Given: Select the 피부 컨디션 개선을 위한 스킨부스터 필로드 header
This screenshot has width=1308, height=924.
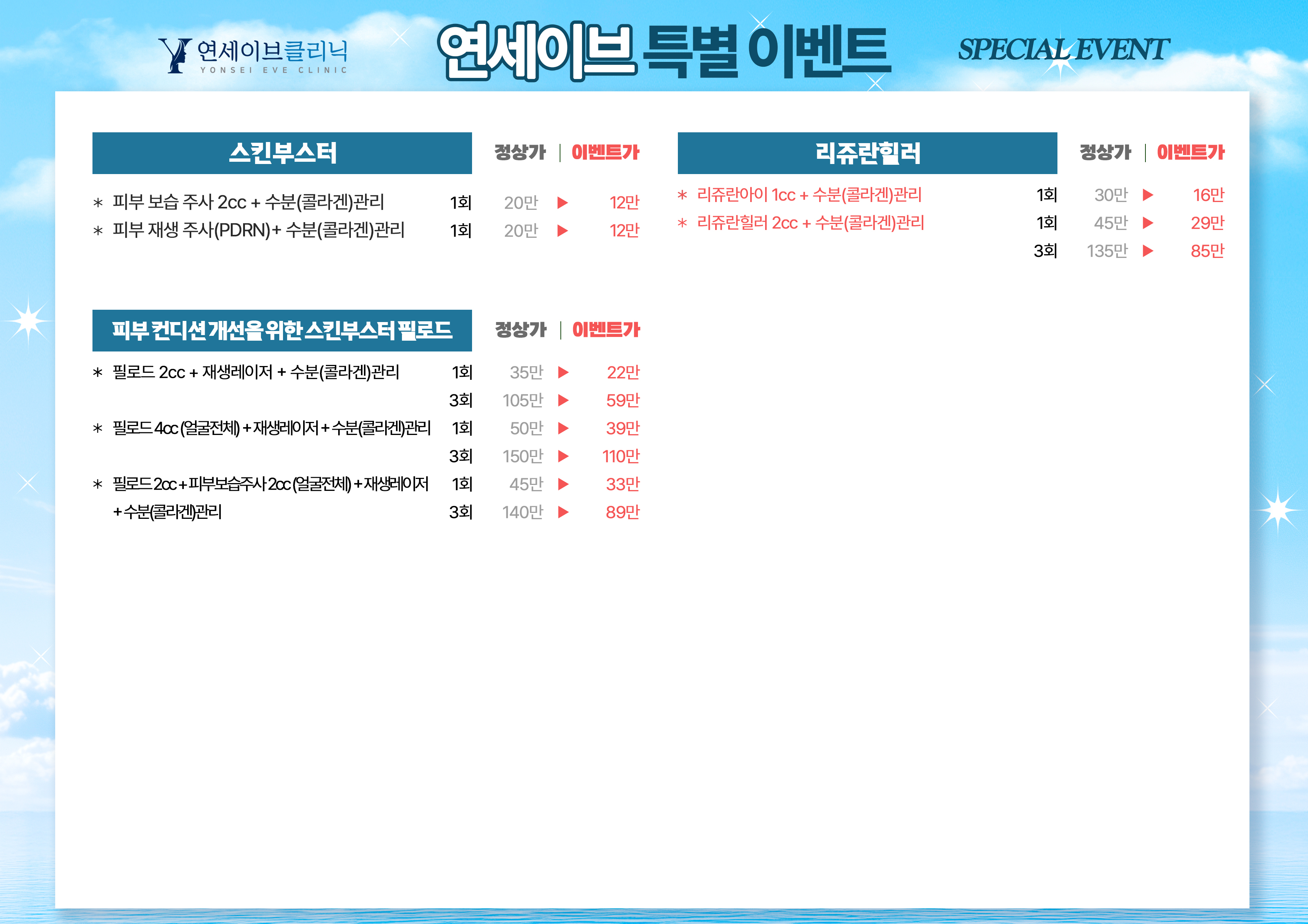Looking at the screenshot, I should pos(282,330).
